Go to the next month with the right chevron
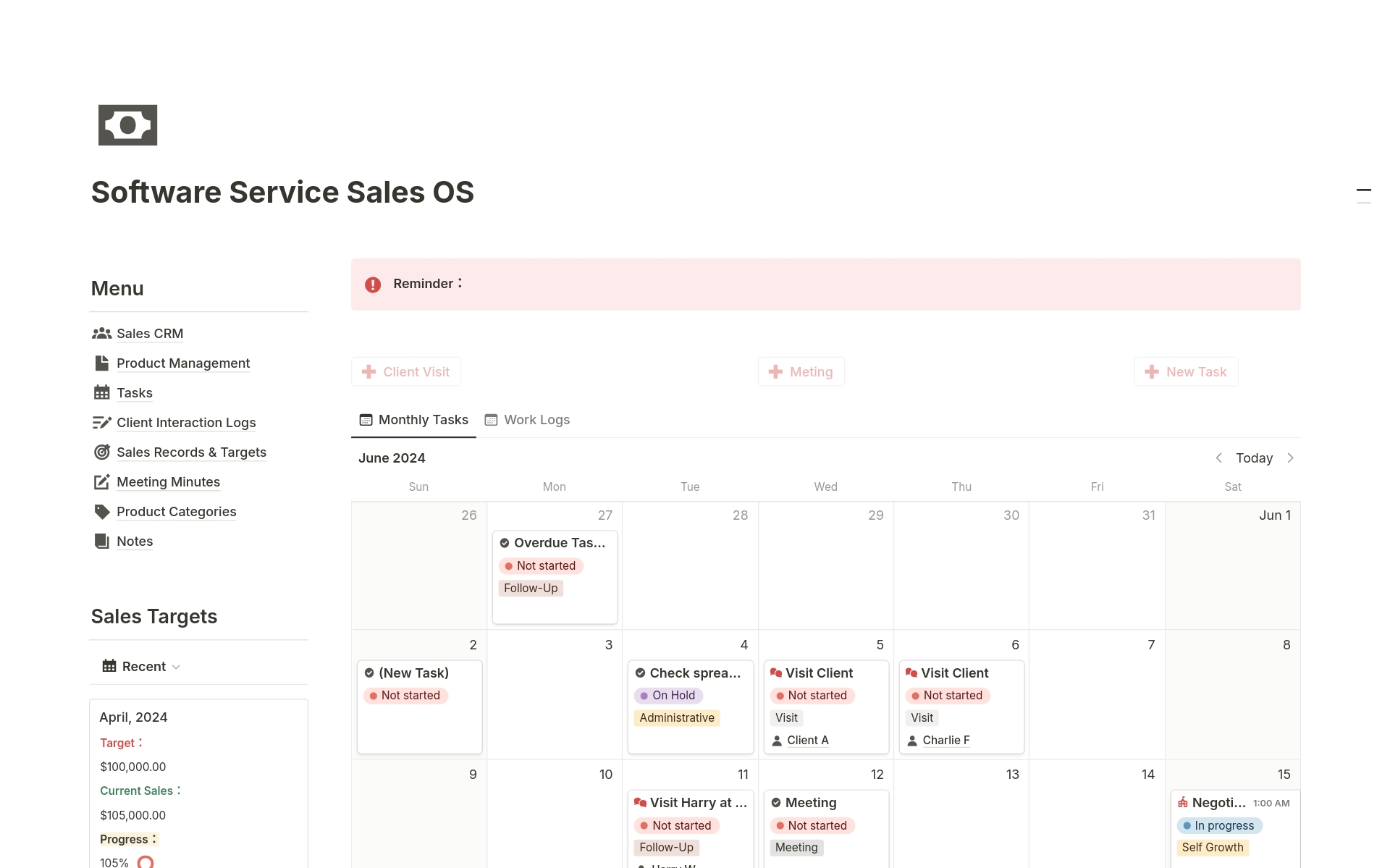This screenshot has width=1390, height=868. coord(1290,458)
